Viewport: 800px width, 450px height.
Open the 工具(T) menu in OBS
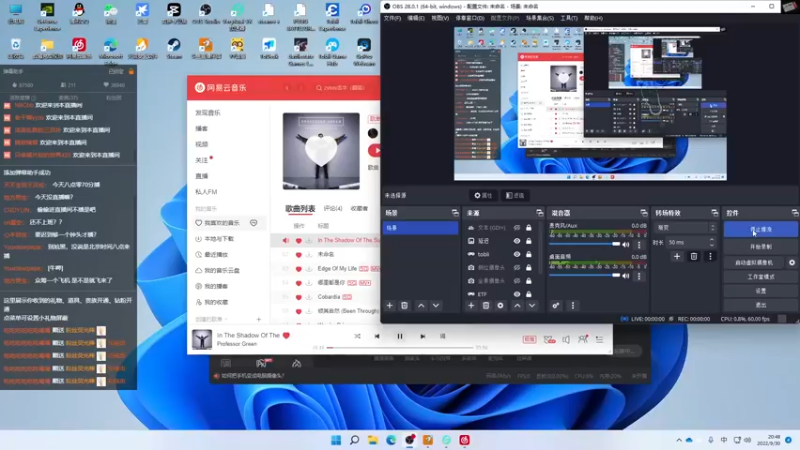pyautogui.click(x=569, y=18)
